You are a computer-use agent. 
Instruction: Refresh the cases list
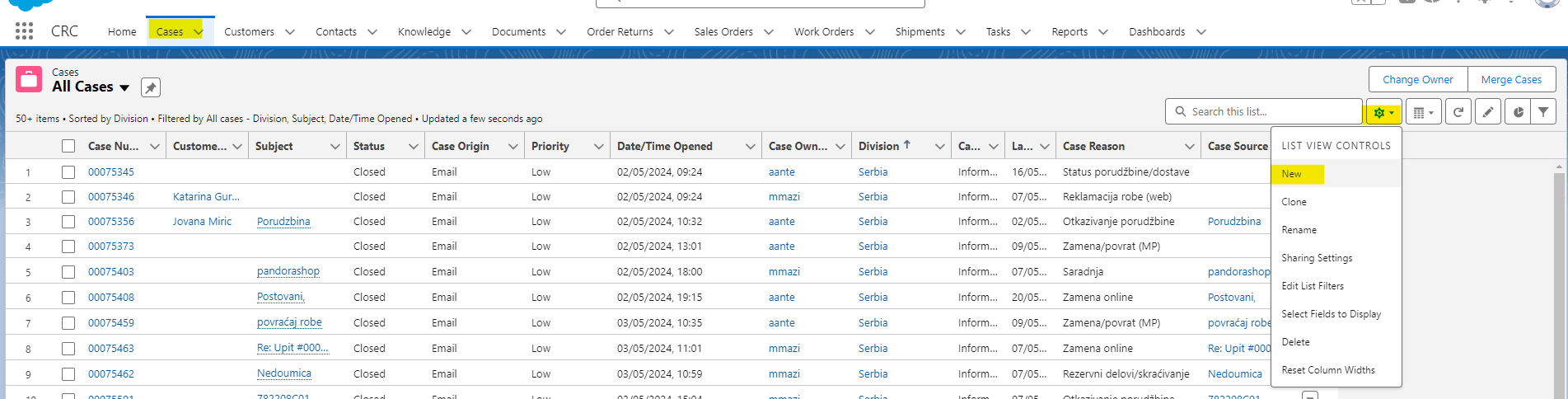pyautogui.click(x=1458, y=112)
